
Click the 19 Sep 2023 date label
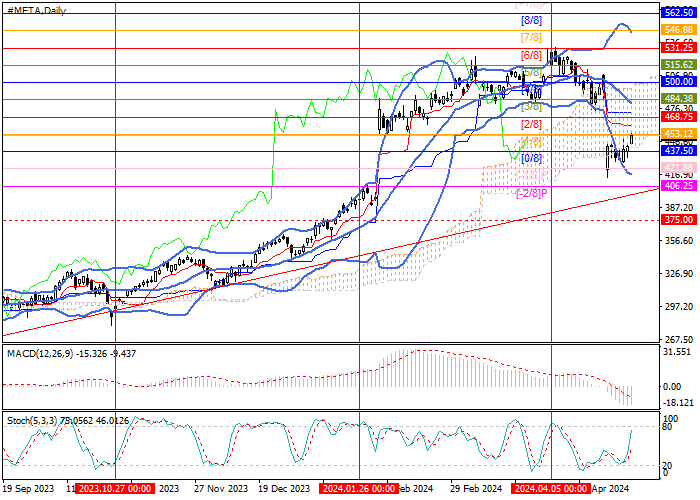click(29, 489)
